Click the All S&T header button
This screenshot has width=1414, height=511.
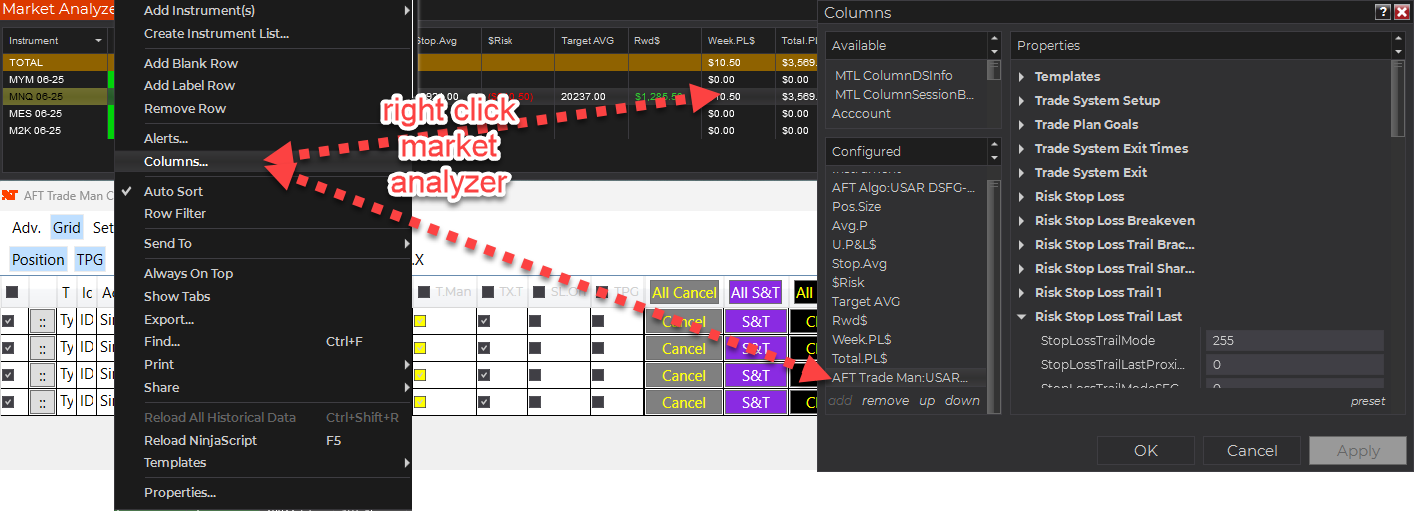pyautogui.click(x=755, y=292)
